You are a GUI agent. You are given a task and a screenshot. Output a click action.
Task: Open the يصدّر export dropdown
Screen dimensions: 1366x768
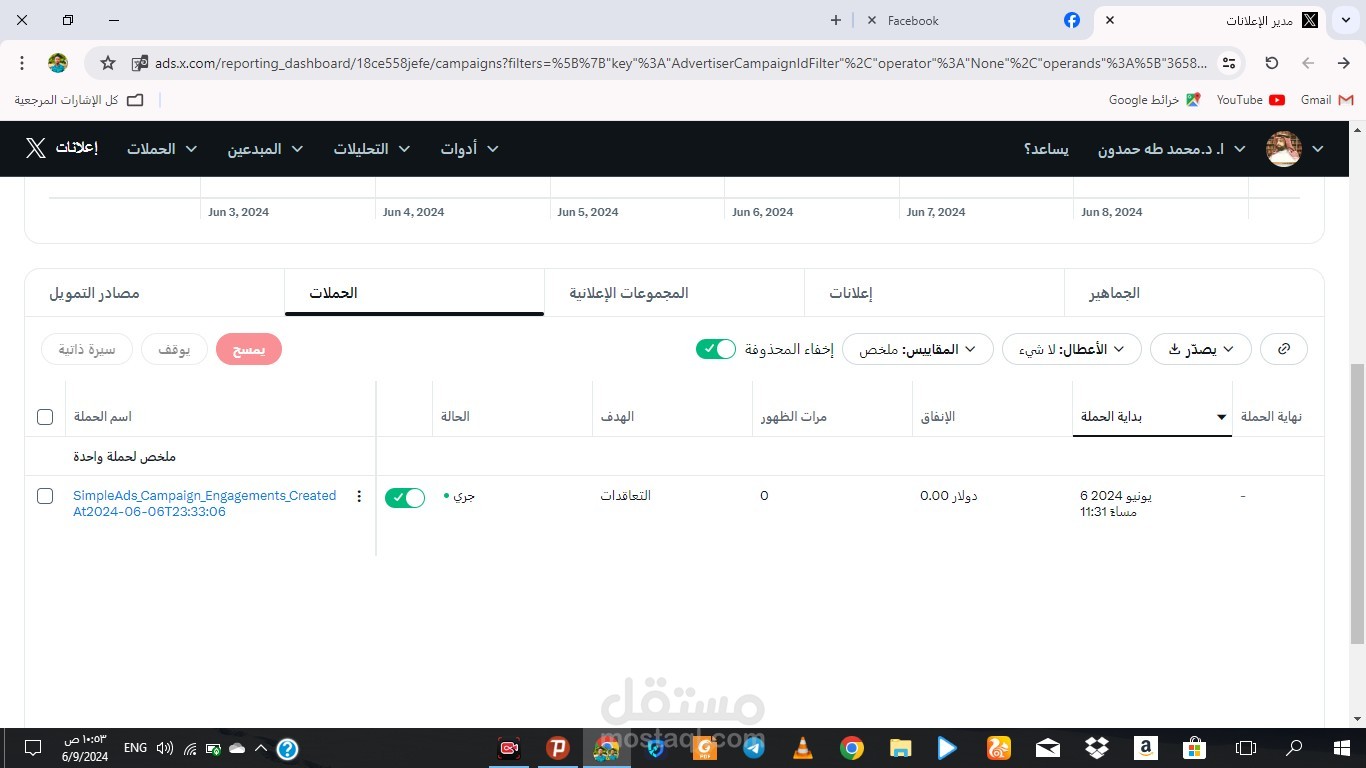(1201, 349)
